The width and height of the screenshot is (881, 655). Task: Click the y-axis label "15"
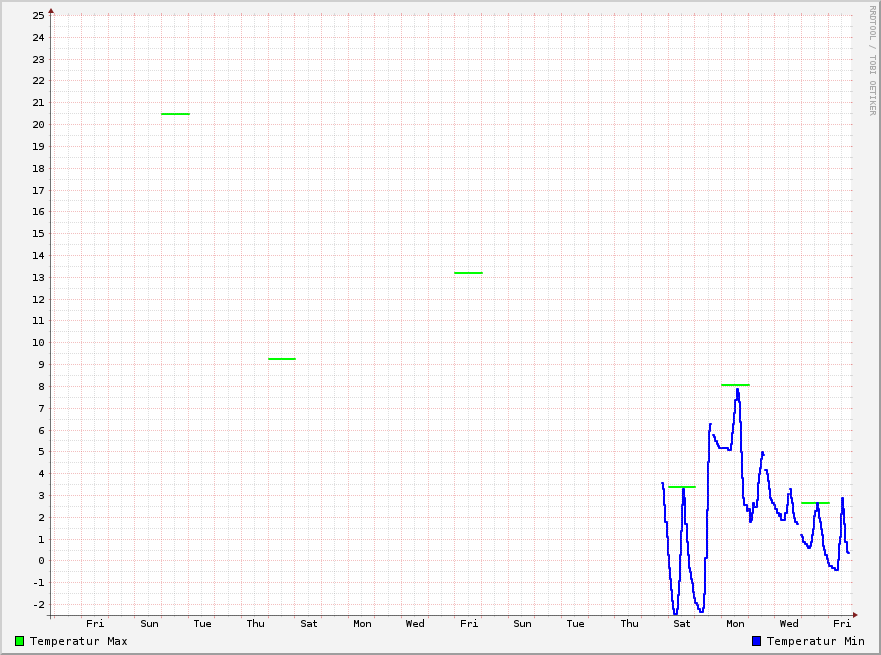pos(38,233)
